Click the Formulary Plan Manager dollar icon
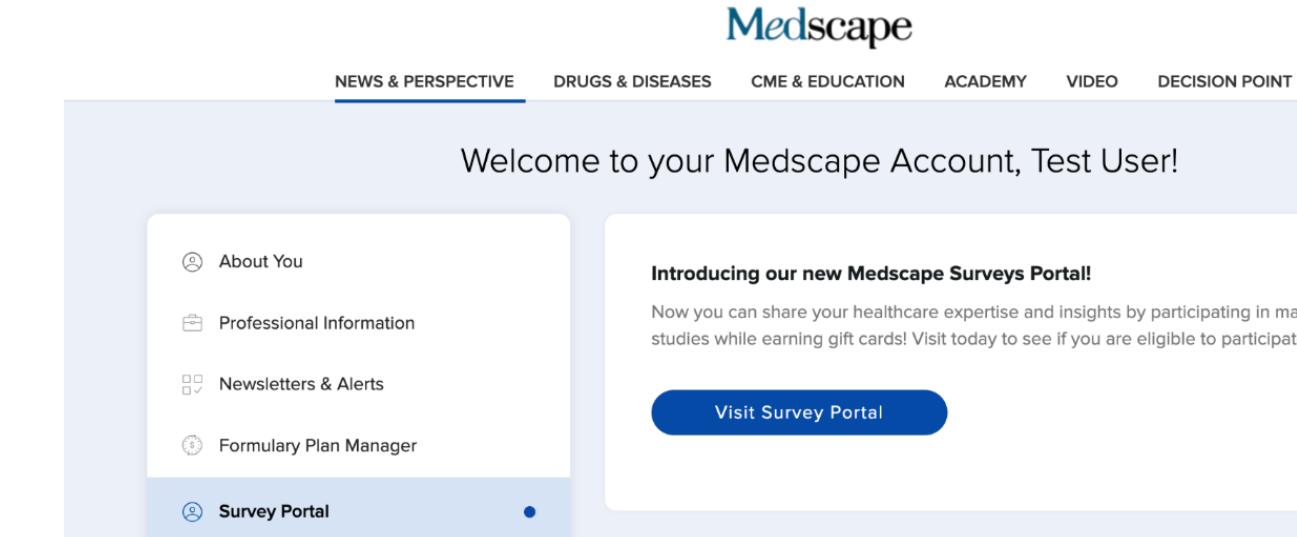 point(192,446)
